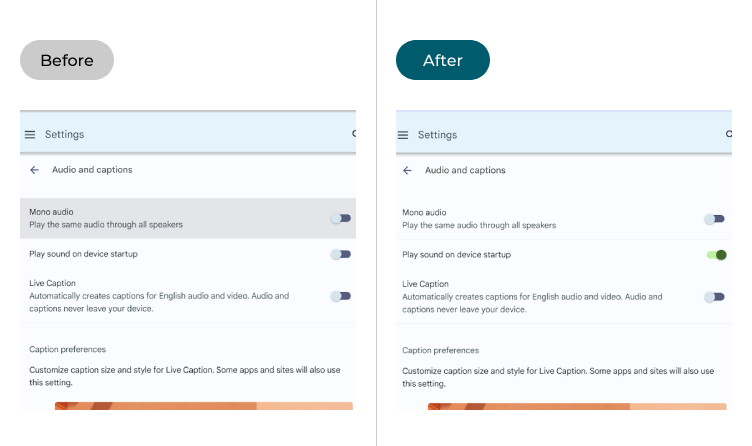Go back using arrow in After screenshot
The height and width of the screenshot is (446, 752).
coord(407,171)
